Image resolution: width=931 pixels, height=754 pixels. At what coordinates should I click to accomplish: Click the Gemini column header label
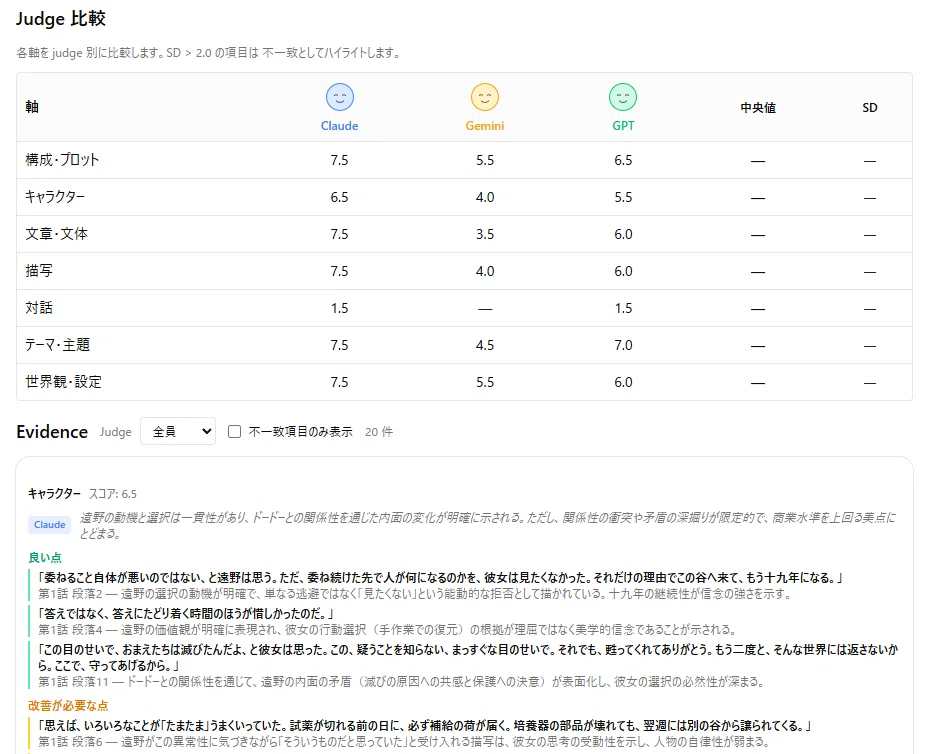coord(484,126)
